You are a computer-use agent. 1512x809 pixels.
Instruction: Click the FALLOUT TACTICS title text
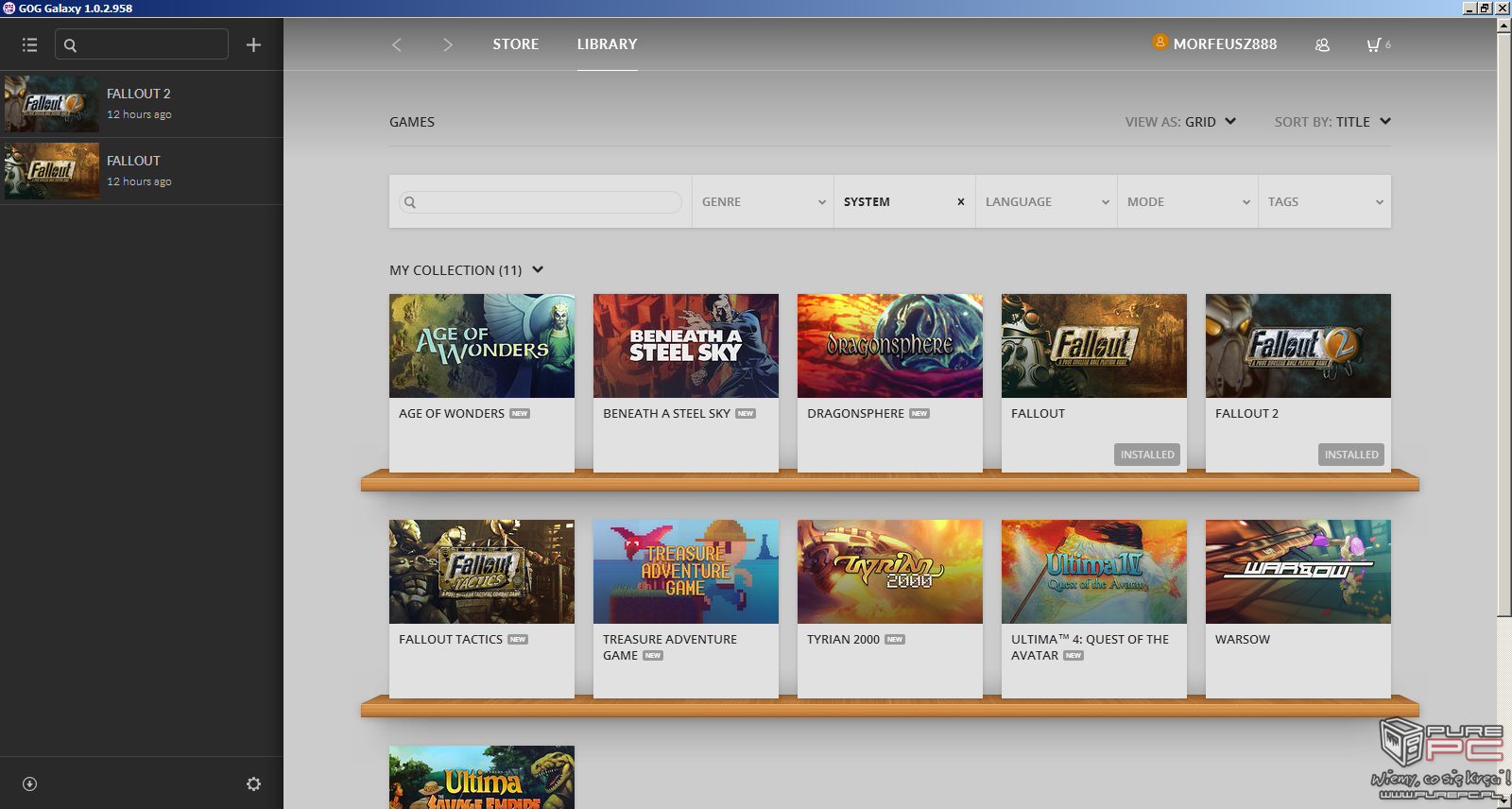click(x=451, y=640)
